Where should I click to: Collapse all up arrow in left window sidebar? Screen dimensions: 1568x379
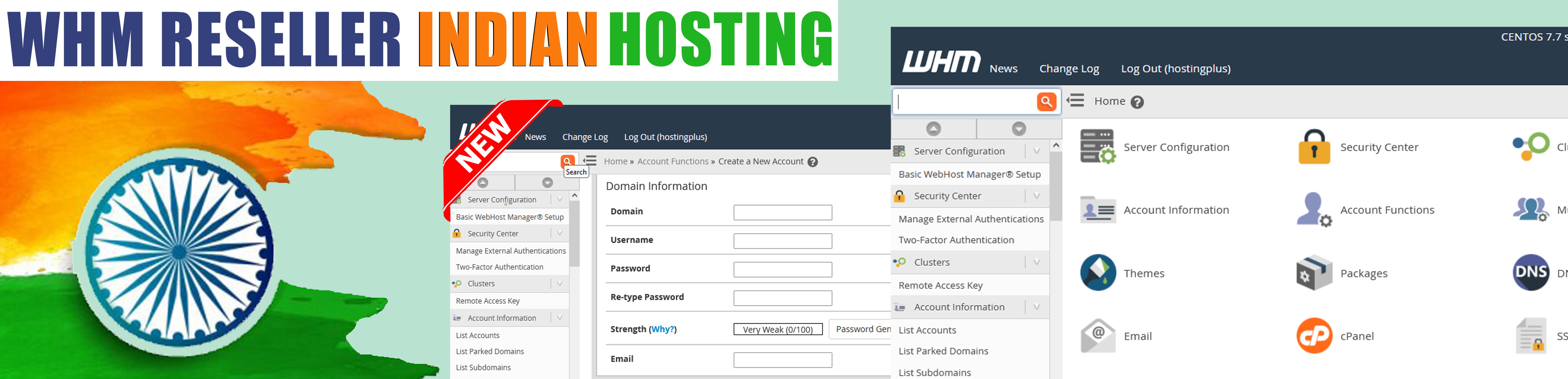(x=483, y=183)
